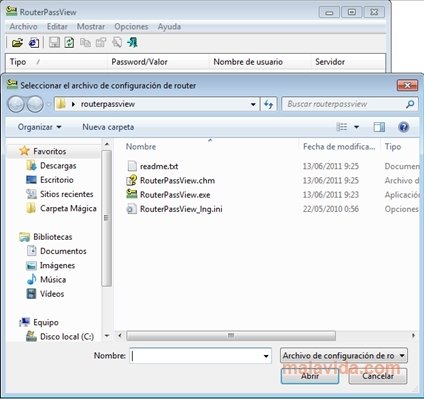The width and height of the screenshot is (424, 399).
Task: Click the back navigation arrow in dialog
Action: [x=16, y=104]
